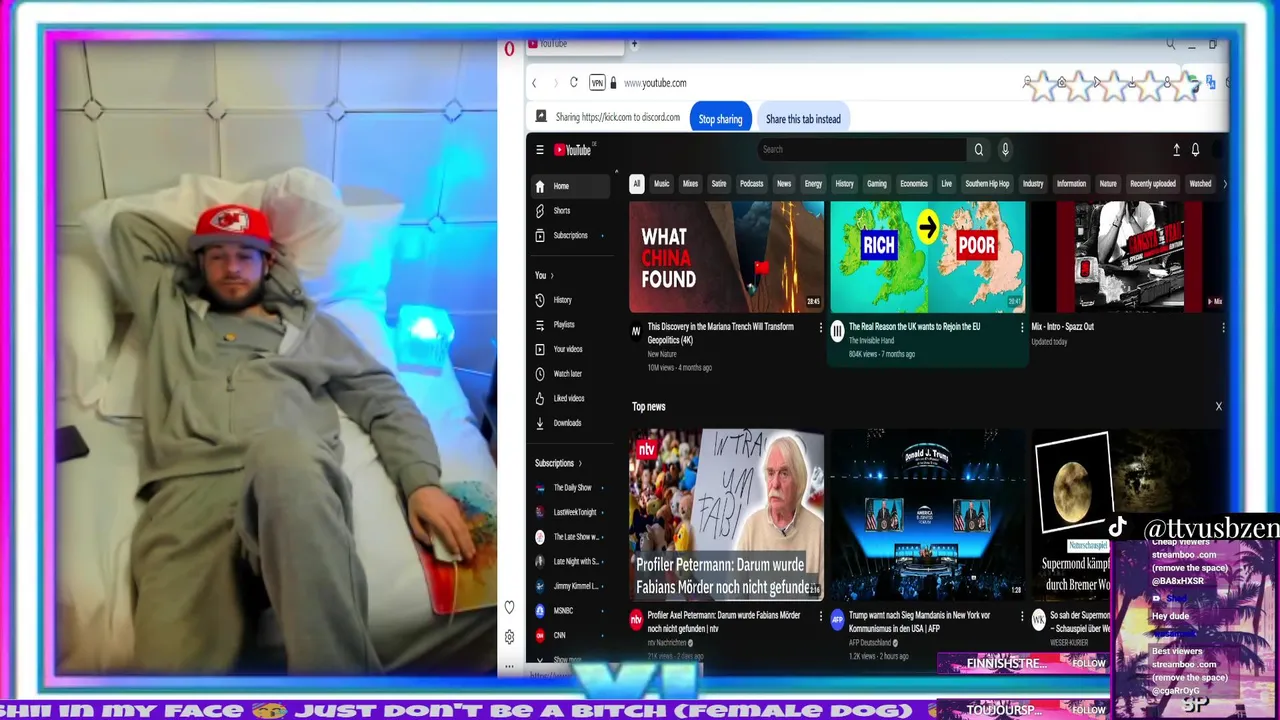Screen dimensions: 1280x720
Task: Expand the Subscriptions section header chevron
Action: click(x=580, y=464)
